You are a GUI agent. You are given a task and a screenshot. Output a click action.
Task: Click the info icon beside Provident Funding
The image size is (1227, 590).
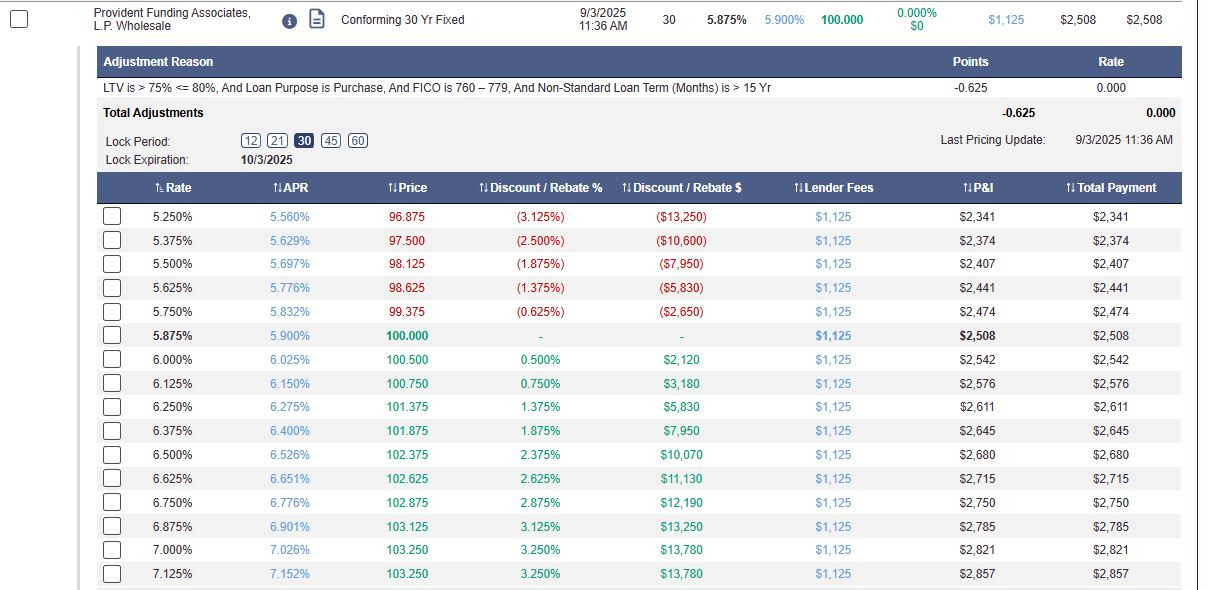click(290, 20)
